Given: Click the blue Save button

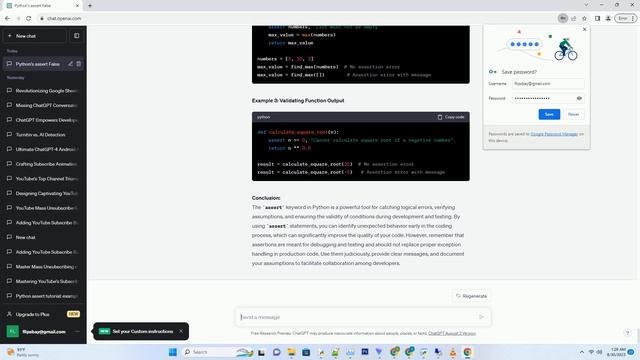Looking at the screenshot, I should point(549,114).
